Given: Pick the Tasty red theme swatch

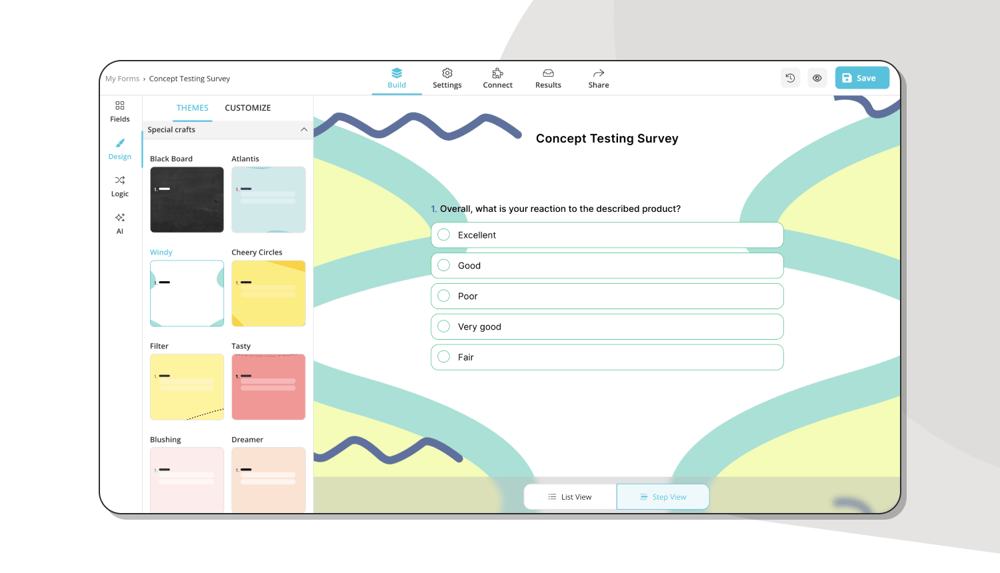Looking at the screenshot, I should [x=268, y=387].
